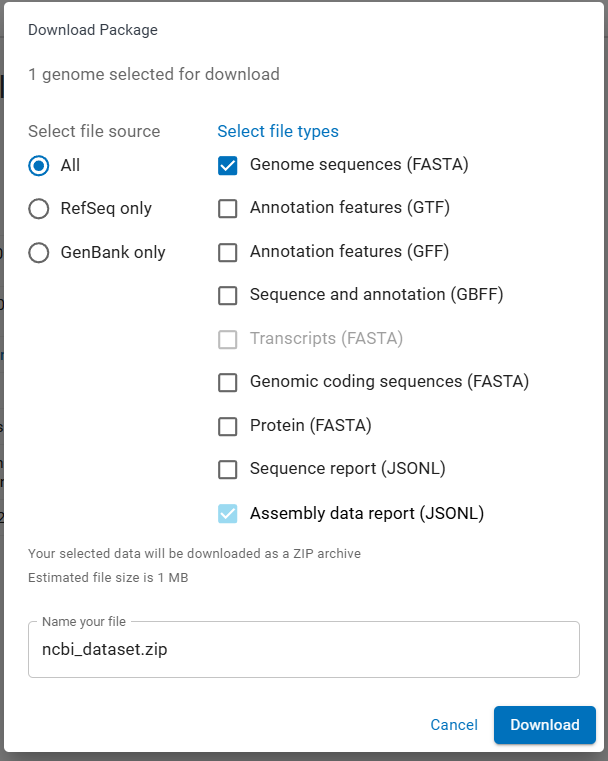Select the All file source radio button

click(39, 166)
